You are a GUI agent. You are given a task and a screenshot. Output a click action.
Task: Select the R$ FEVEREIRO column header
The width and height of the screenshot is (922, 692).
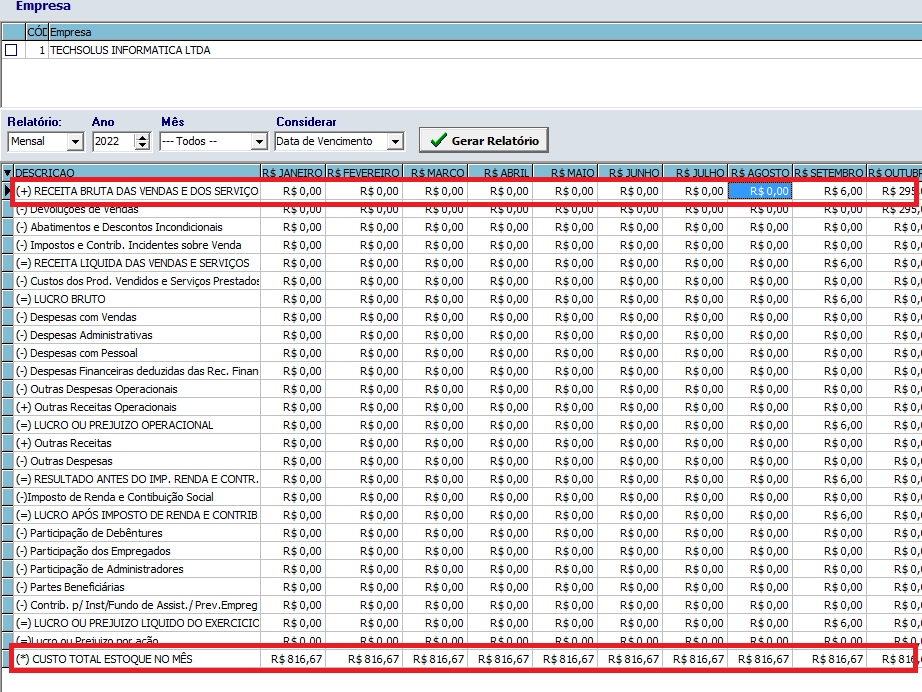[364, 173]
